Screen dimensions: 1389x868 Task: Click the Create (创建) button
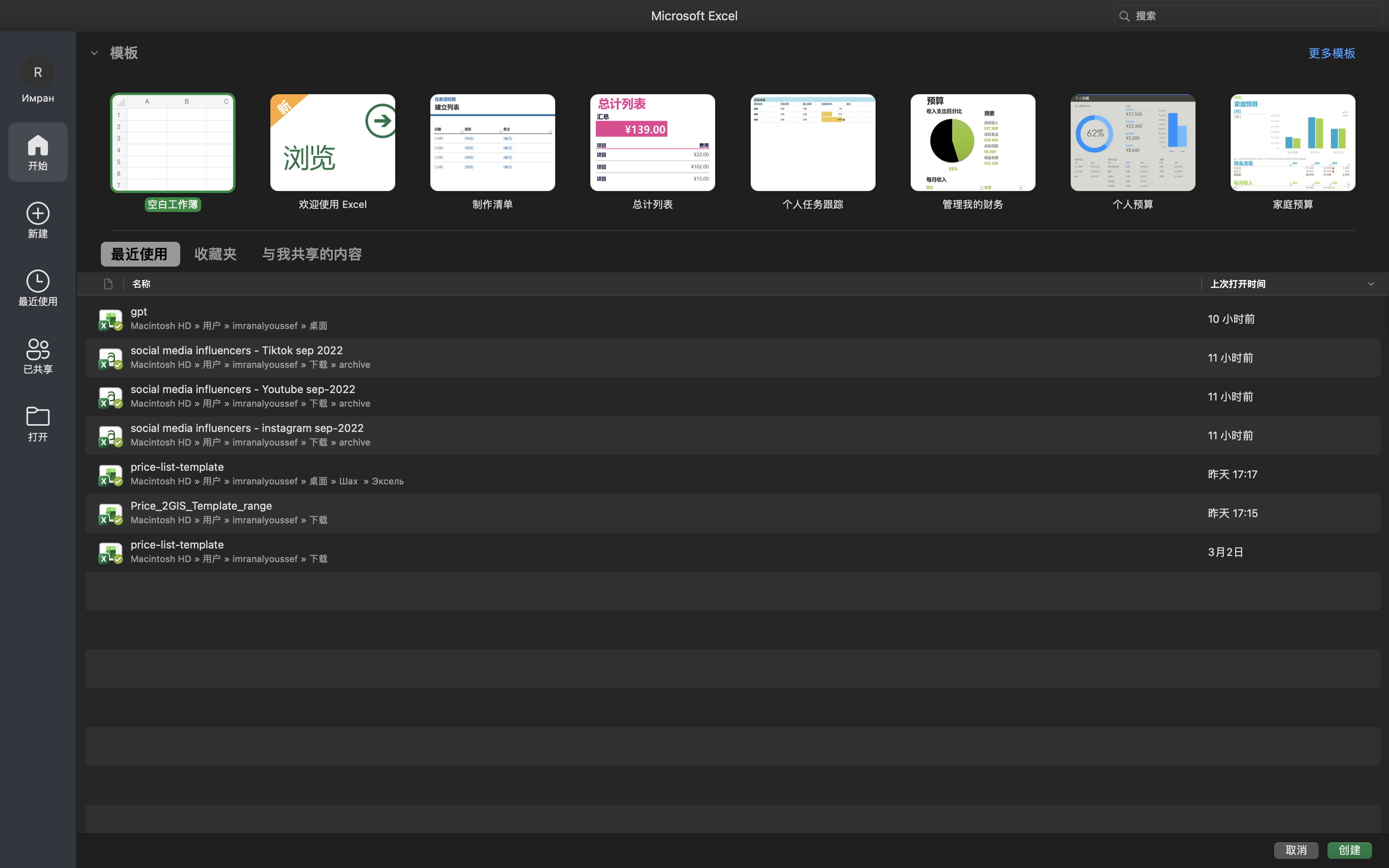pos(1349,850)
